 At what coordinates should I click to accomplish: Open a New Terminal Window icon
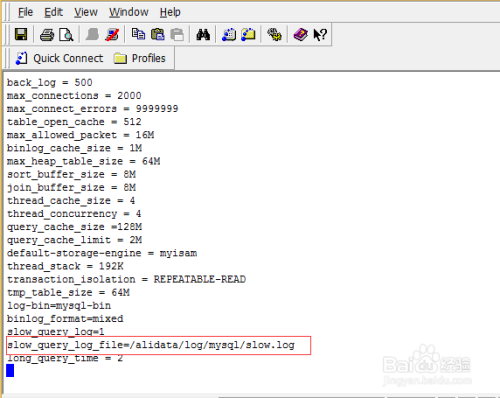point(229,34)
